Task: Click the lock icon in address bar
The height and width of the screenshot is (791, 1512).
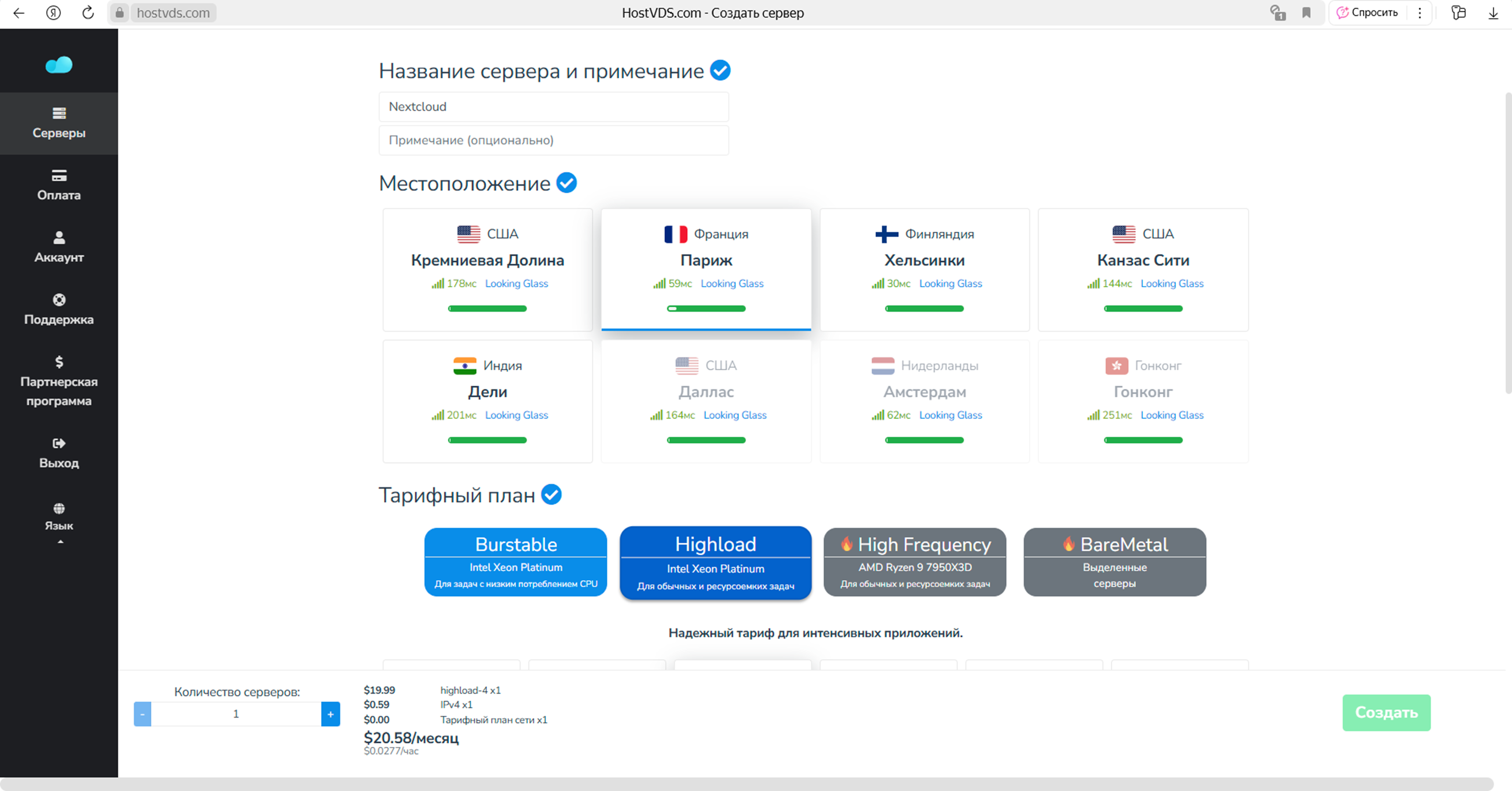Action: [120, 13]
